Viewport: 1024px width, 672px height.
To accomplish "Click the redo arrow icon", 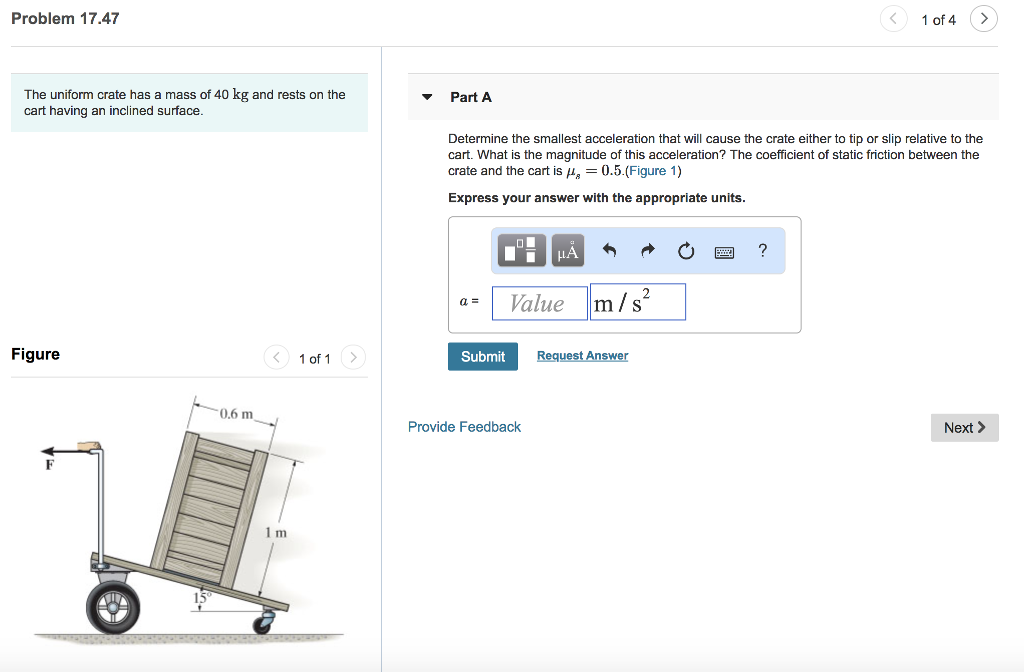I will [647, 250].
